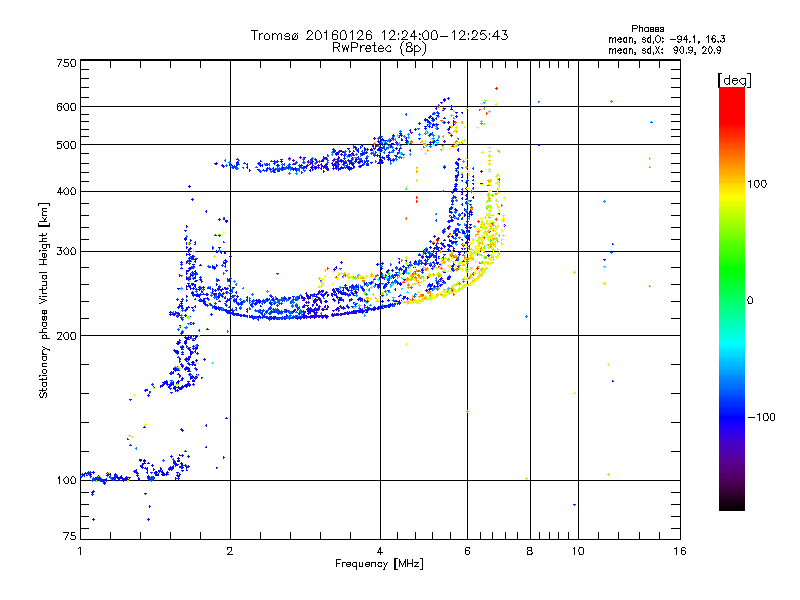Click the Frequency [MHz] axis label
The width and height of the screenshot is (800, 600).
click(379, 565)
